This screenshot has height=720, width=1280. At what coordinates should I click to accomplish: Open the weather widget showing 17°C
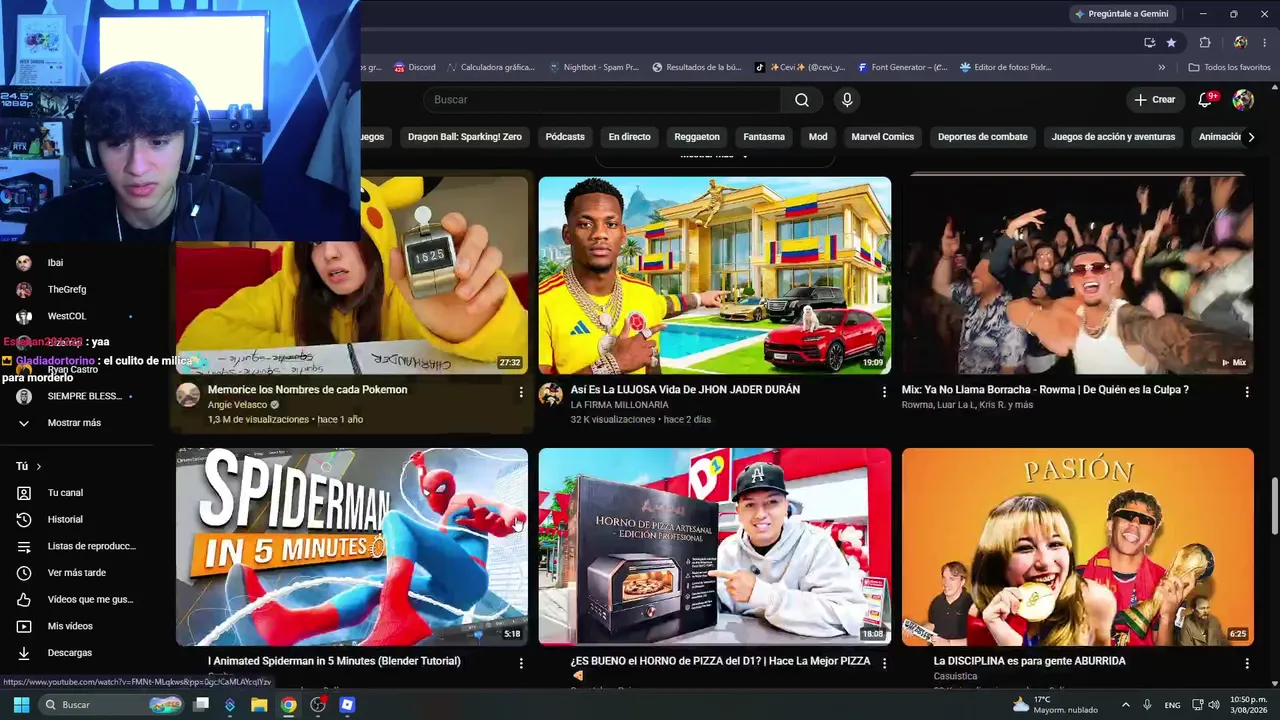point(1053,705)
